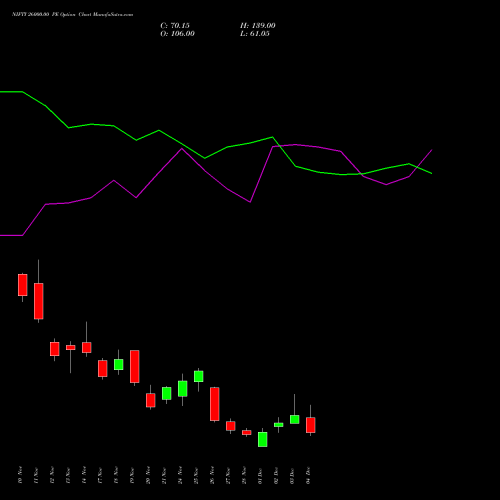Select the tall red candlestick for 11 Nov
The image size is (500, 500).
[39, 301]
